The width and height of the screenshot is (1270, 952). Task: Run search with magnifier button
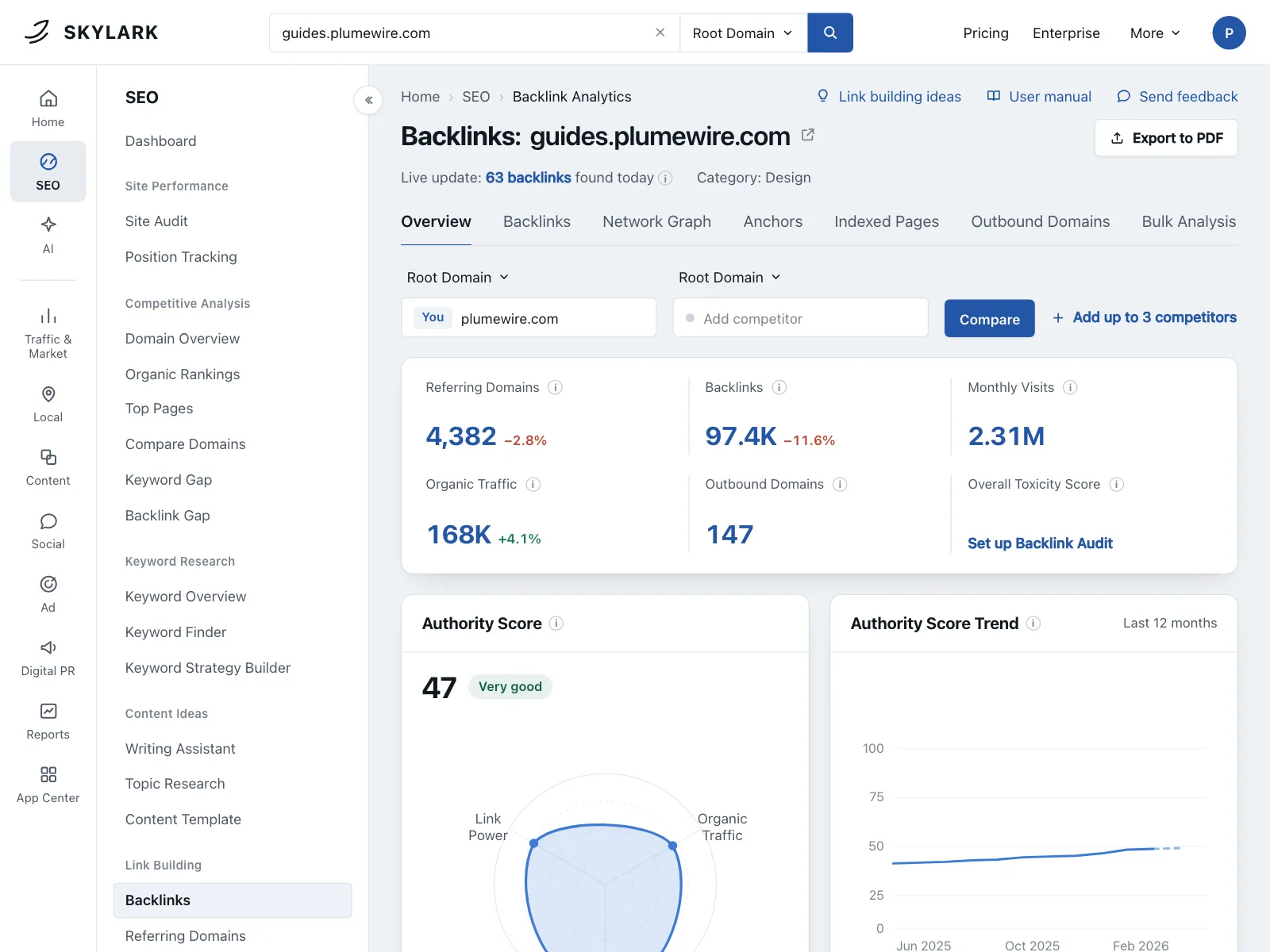[x=830, y=33]
